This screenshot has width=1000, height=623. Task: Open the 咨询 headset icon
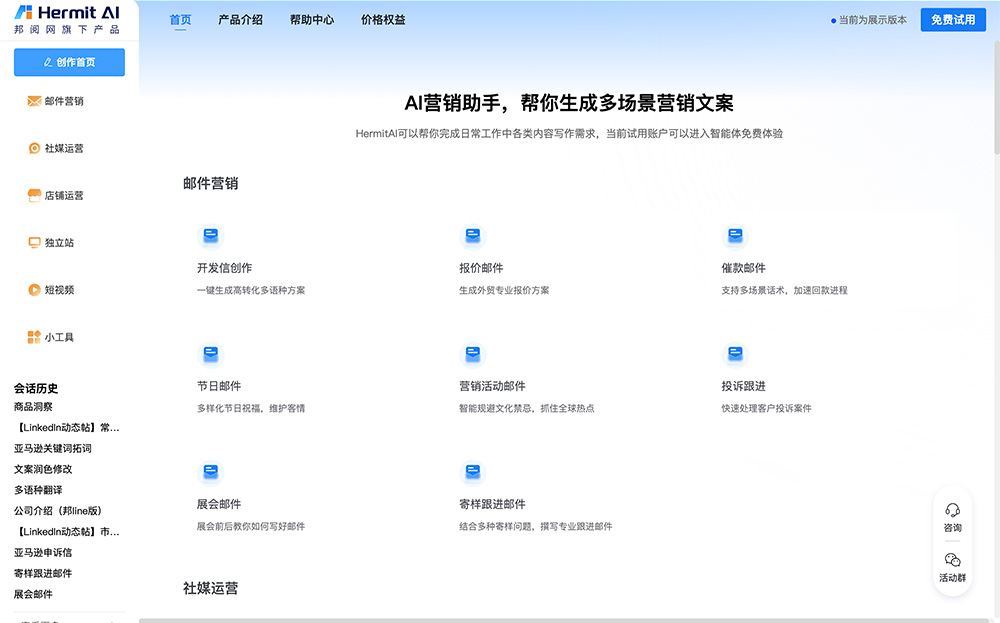click(952, 510)
